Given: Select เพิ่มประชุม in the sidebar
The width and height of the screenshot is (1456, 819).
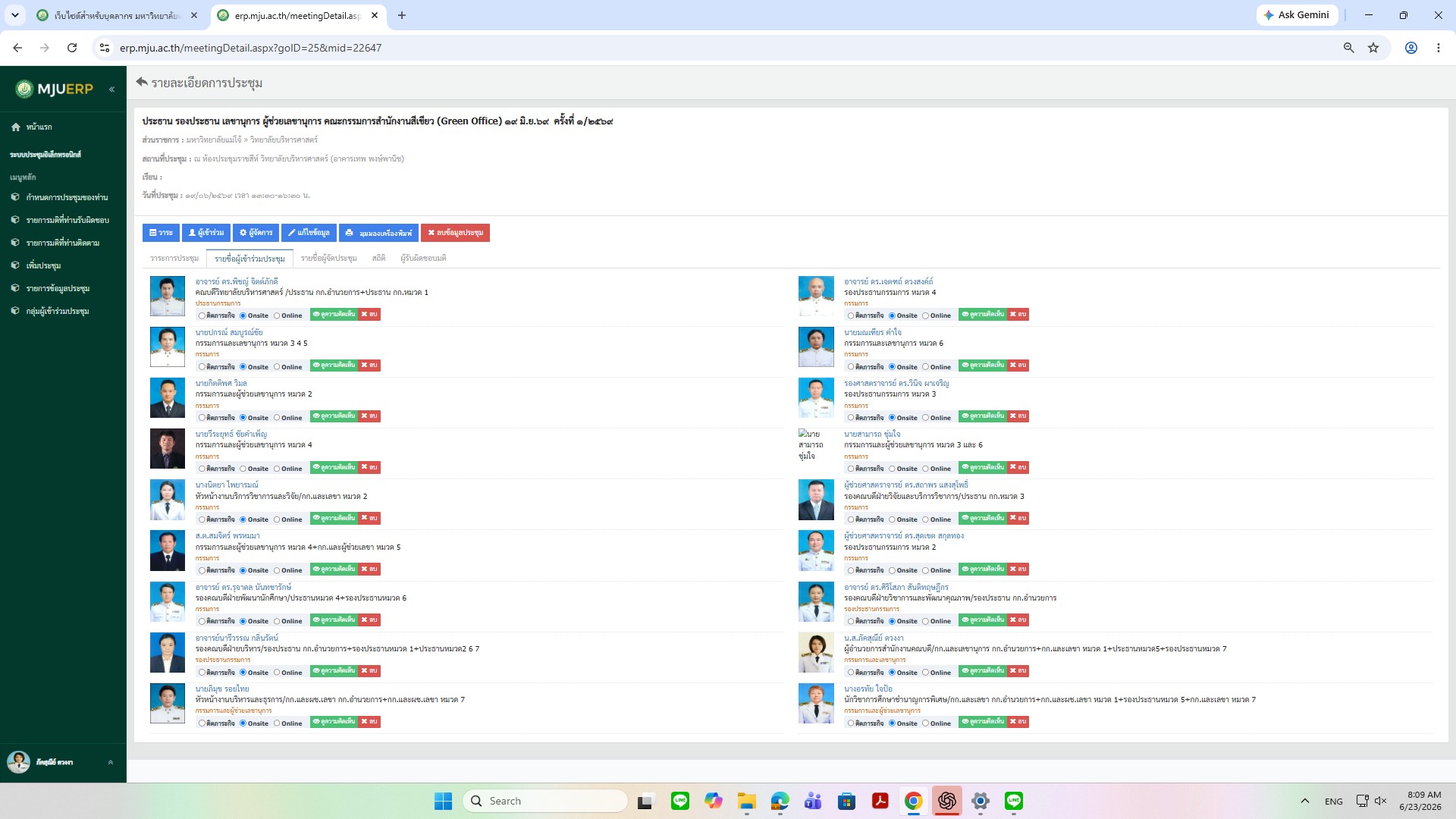Looking at the screenshot, I should click(43, 265).
